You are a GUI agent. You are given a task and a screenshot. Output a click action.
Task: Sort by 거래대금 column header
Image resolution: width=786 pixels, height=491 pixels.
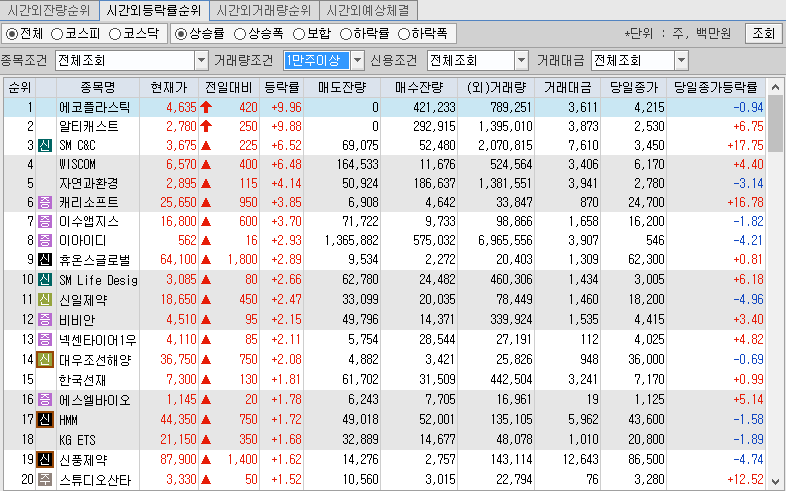[567, 88]
